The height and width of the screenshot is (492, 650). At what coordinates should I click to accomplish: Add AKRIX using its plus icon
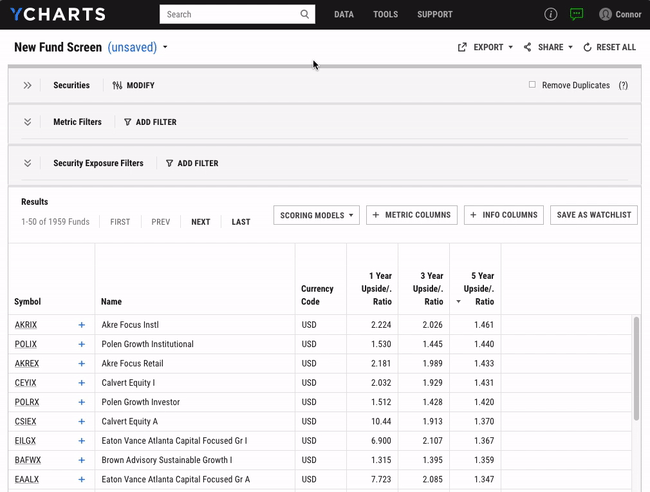[82, 325]
